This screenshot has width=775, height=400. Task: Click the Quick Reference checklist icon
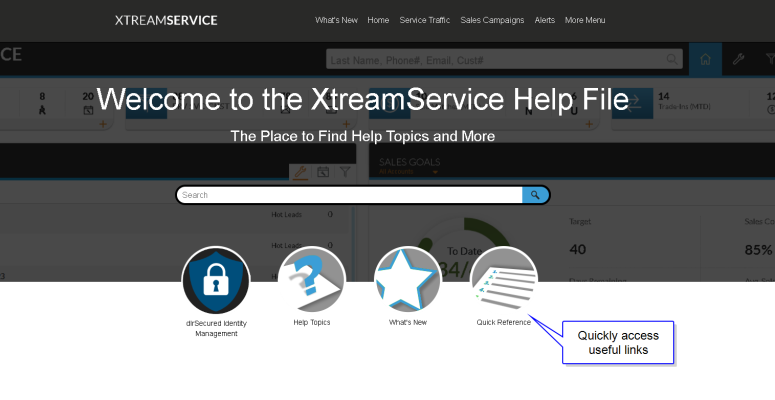tap(504, 280)
